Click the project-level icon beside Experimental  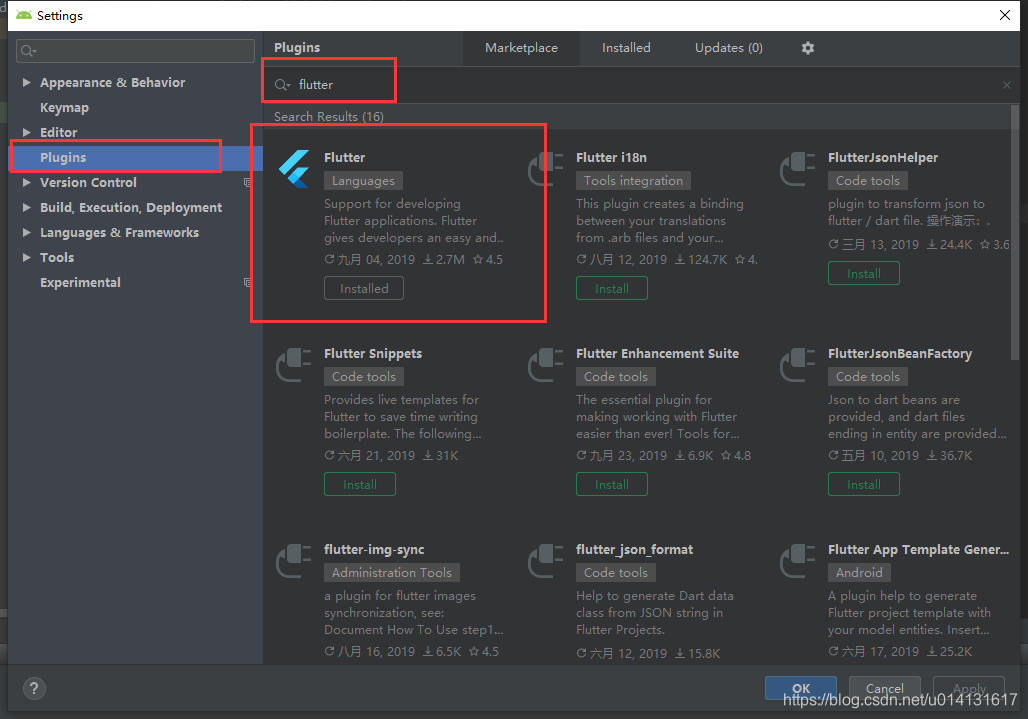tap(247, 282)
